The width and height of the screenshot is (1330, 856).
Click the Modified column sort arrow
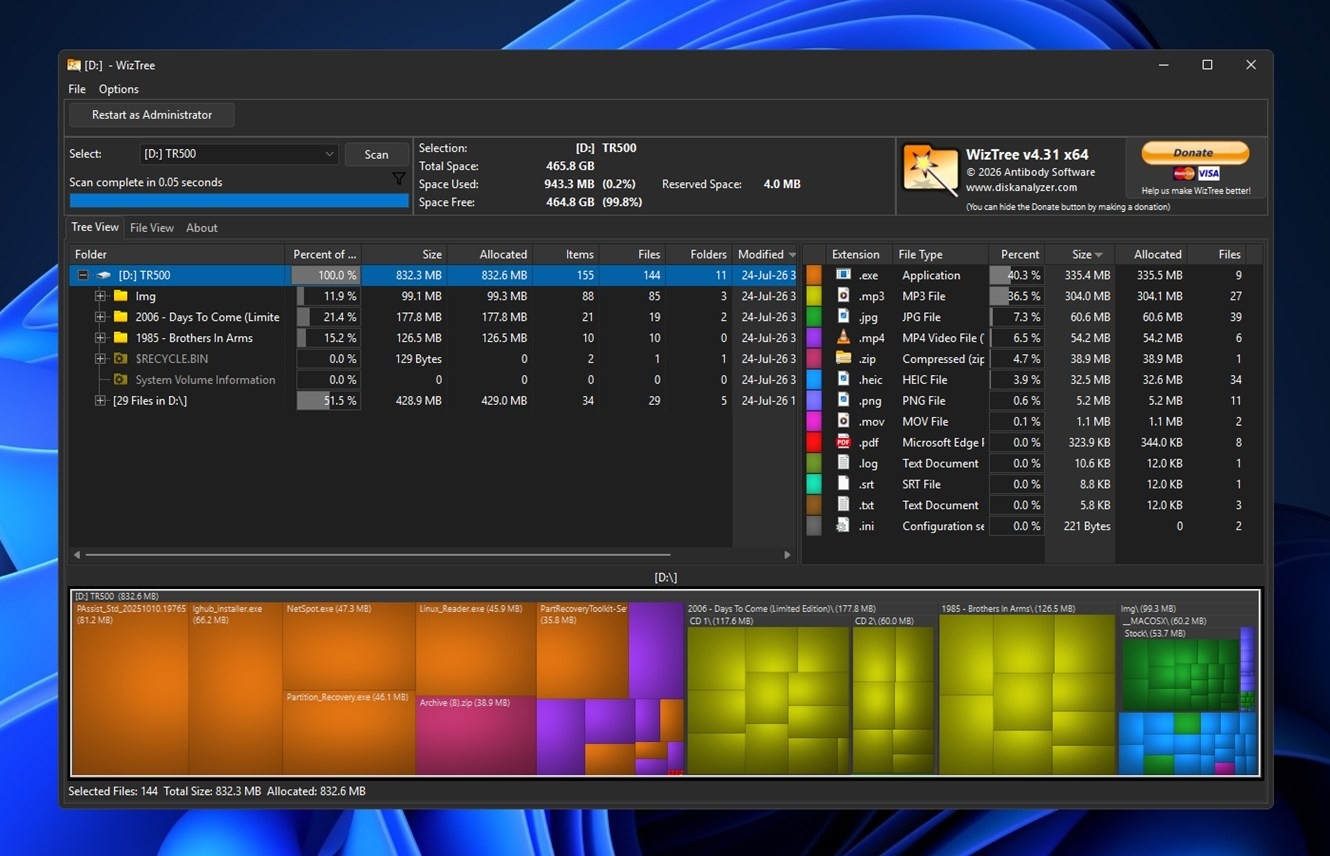click(x=792, y=255)
